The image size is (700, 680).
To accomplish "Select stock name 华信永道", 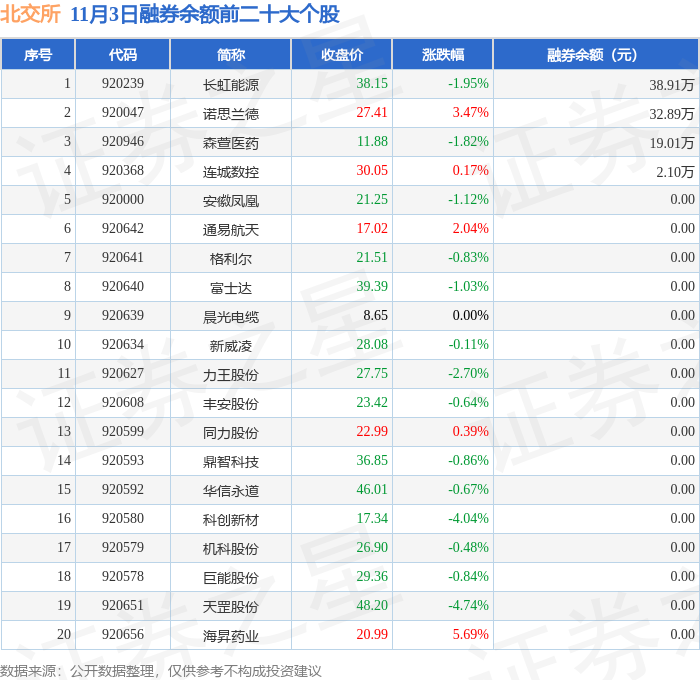I will [x=231, y=491].
